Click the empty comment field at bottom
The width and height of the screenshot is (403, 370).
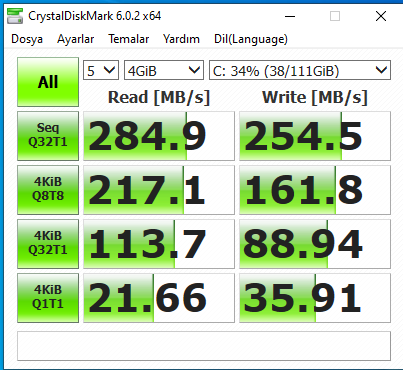click(204, 346)
